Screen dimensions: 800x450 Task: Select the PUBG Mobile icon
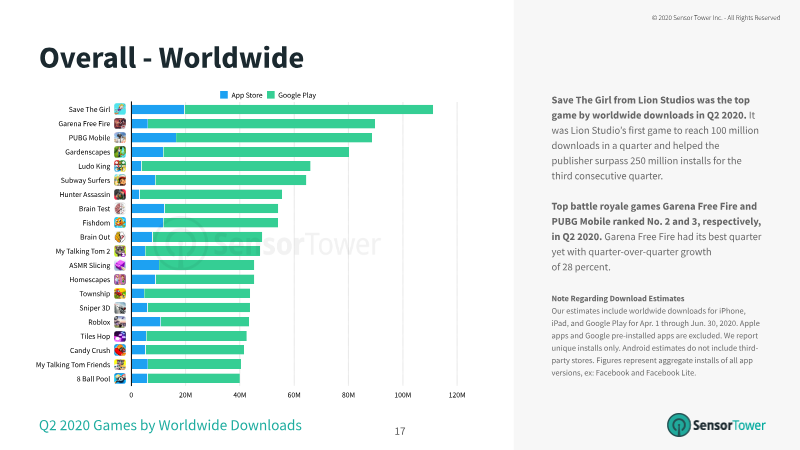point(120,138)
